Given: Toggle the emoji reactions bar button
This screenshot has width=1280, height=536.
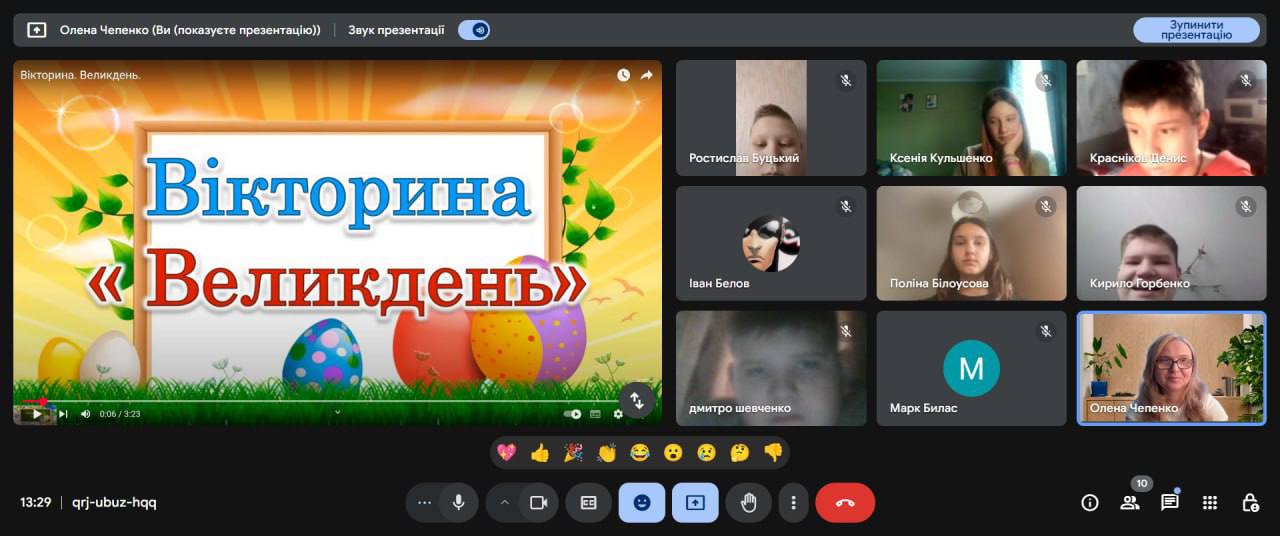Looking at the screenshot, I should (x=642, y=503).
